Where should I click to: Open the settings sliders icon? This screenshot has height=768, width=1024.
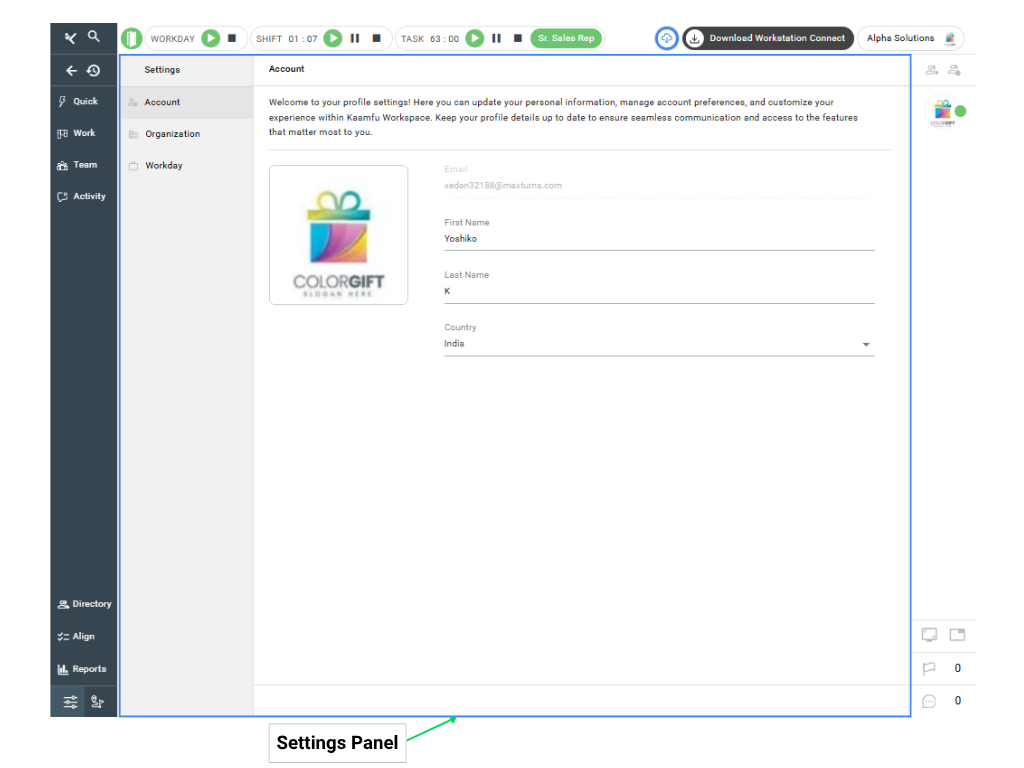pyautogui.click(x=70, y=702)
